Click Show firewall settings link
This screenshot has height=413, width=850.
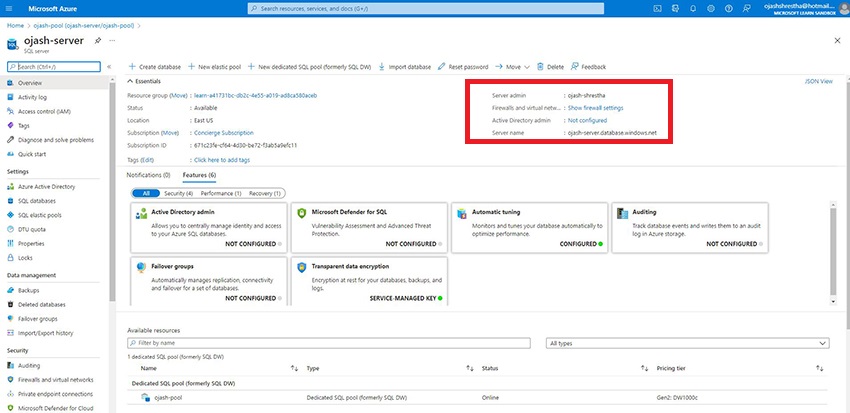596,108
